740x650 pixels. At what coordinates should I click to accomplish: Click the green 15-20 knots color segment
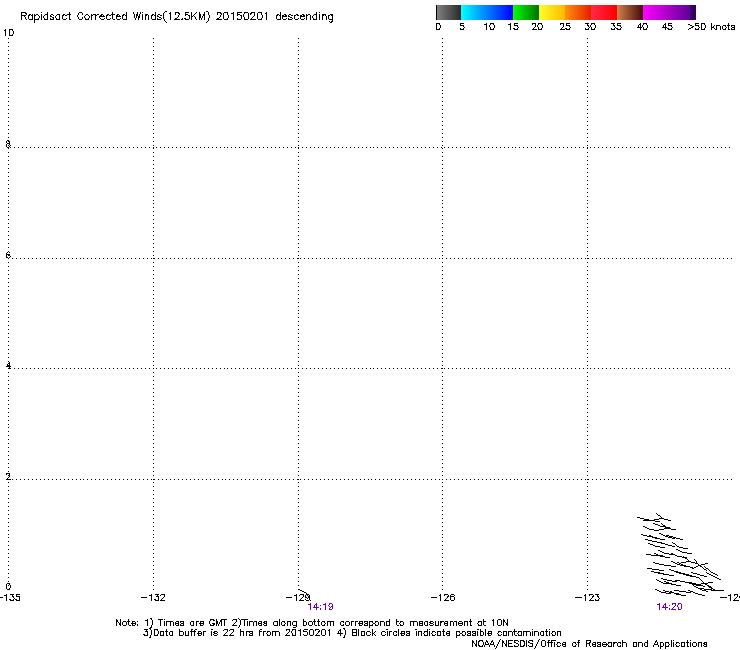coord(526,12)
